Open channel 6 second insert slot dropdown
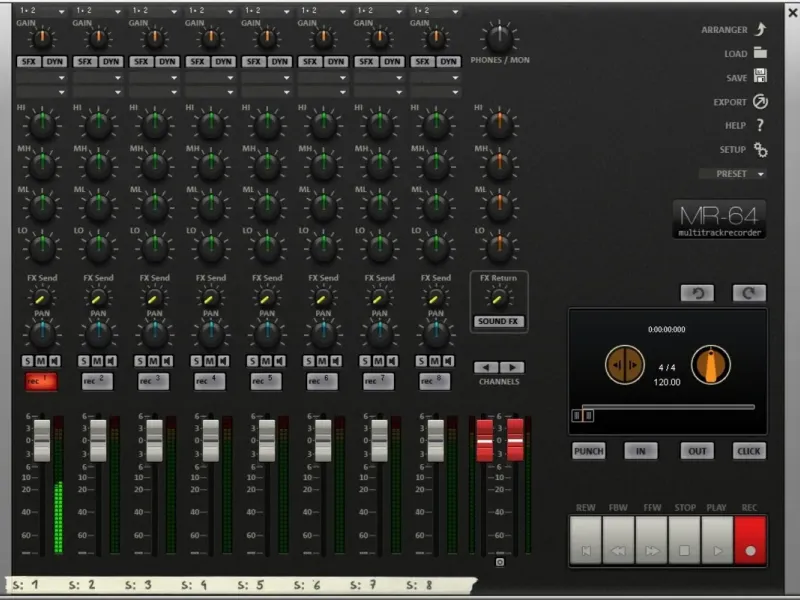The width and height of the screenshot is (800, 600). click(x=322, y=92)
